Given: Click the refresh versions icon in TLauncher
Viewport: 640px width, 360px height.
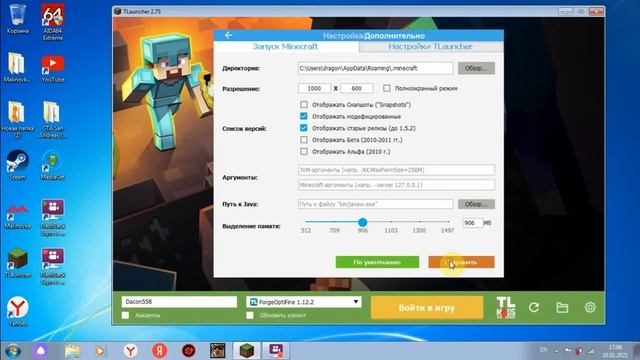Looking at the screenshot, I should coord(534,307).
